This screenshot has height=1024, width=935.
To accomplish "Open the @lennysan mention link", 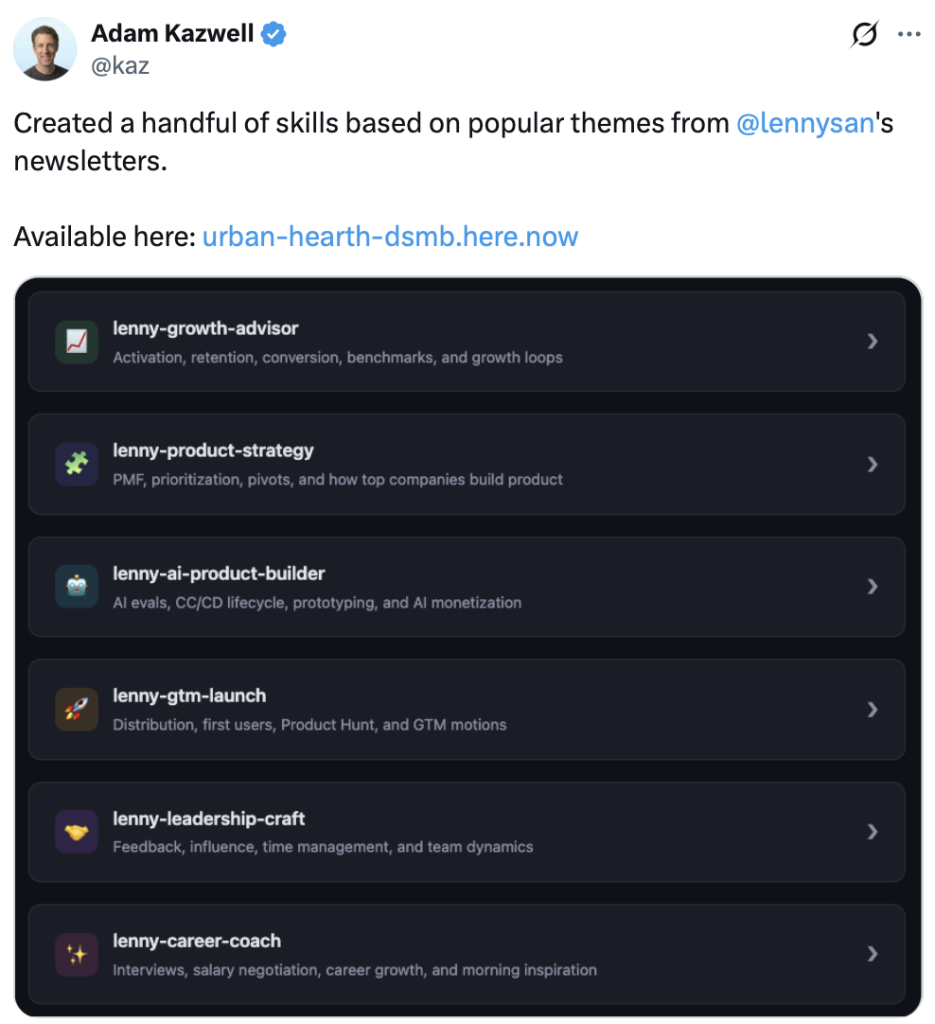I will [804, 124].
